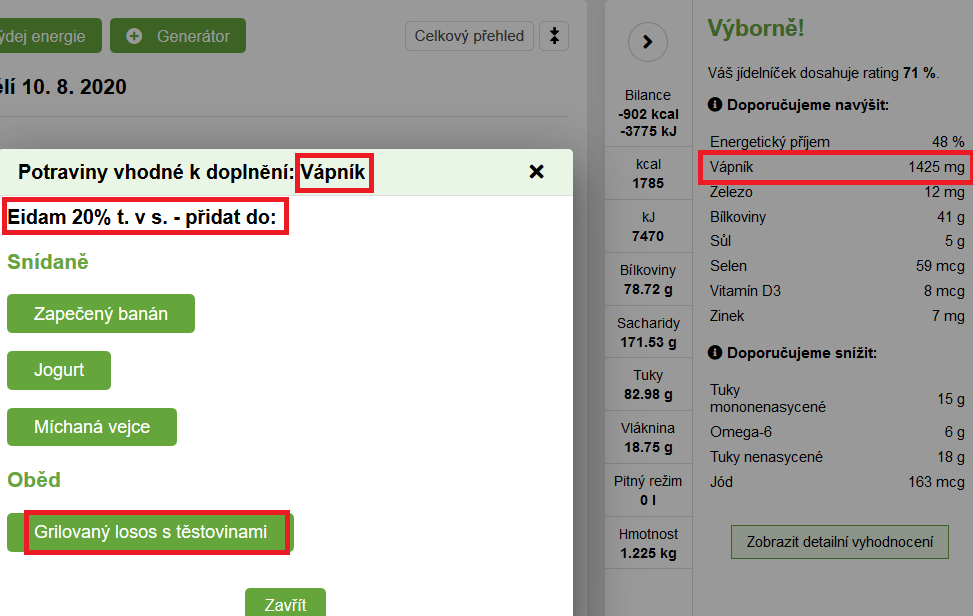Select the Vápník 1425 mg row
Image resolution: width=973 pixels, height=616 pixels.
[x=837, y=167]
